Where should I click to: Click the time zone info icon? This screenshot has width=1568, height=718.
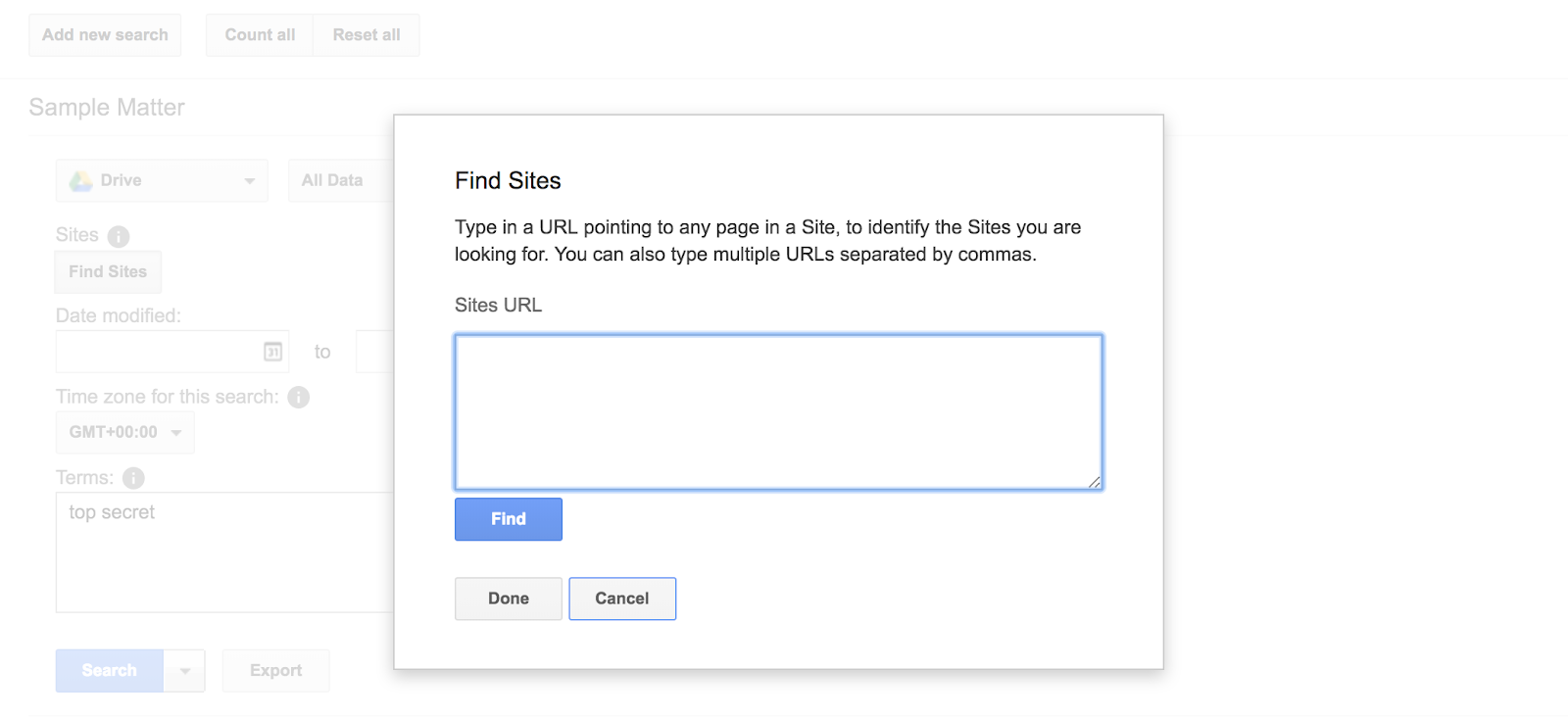pos(299,397)
